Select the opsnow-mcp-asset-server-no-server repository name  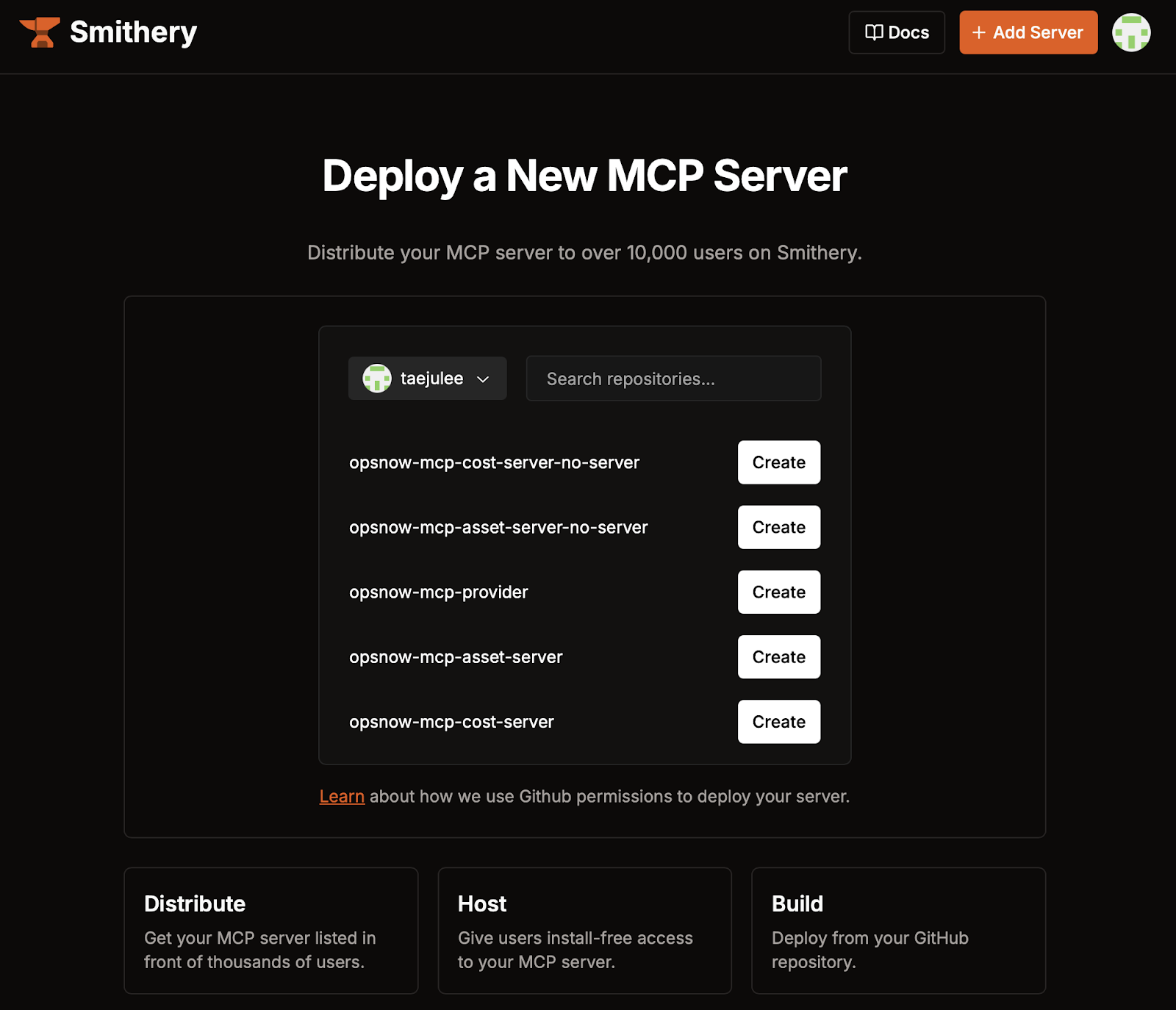click(x=498, y=528)
